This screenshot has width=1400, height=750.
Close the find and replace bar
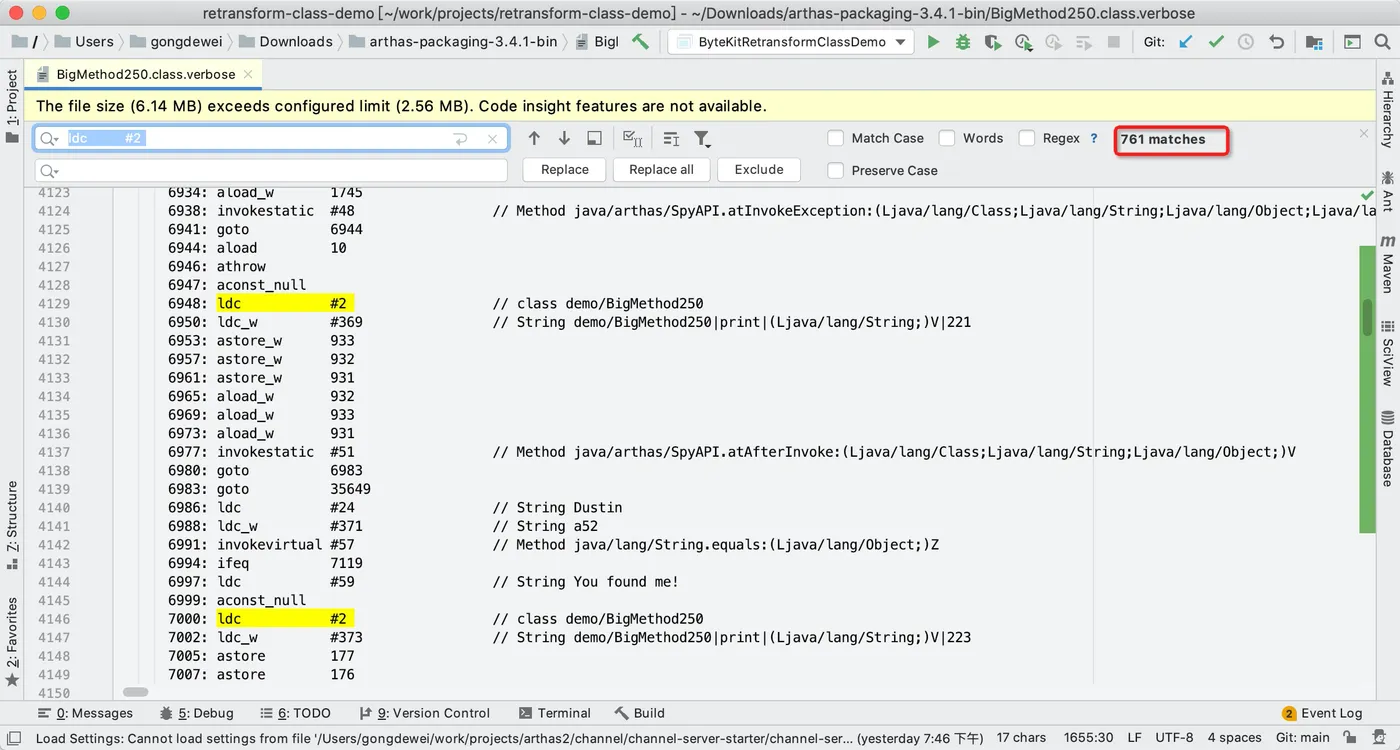1364,133
